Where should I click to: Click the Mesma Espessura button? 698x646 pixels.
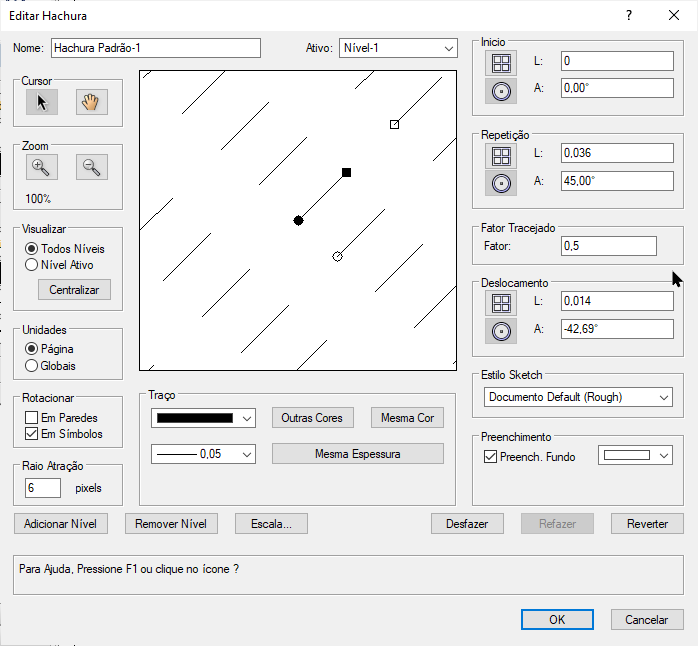pos(358,454)
